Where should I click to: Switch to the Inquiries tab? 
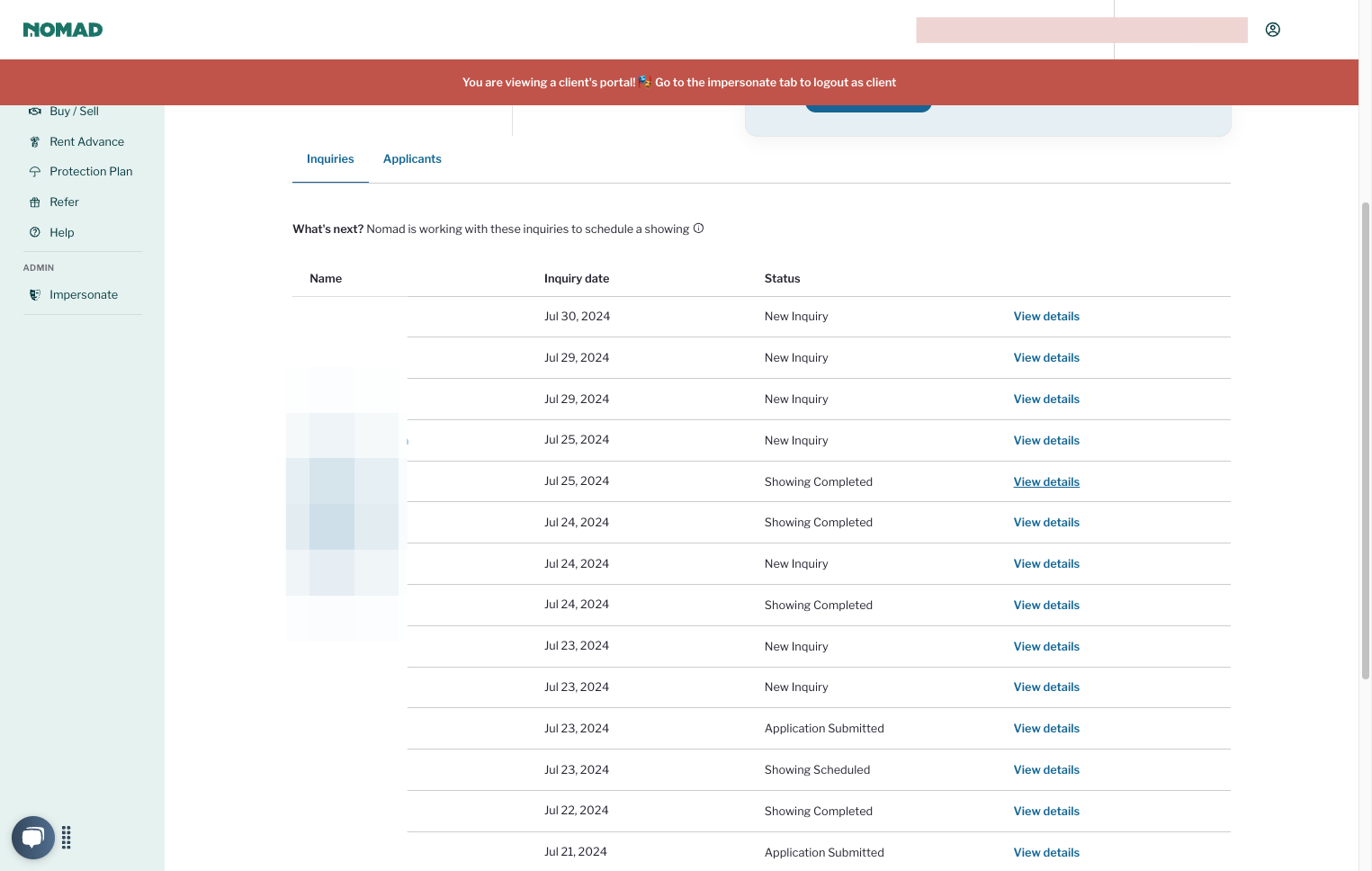click(x=330, y=159)
